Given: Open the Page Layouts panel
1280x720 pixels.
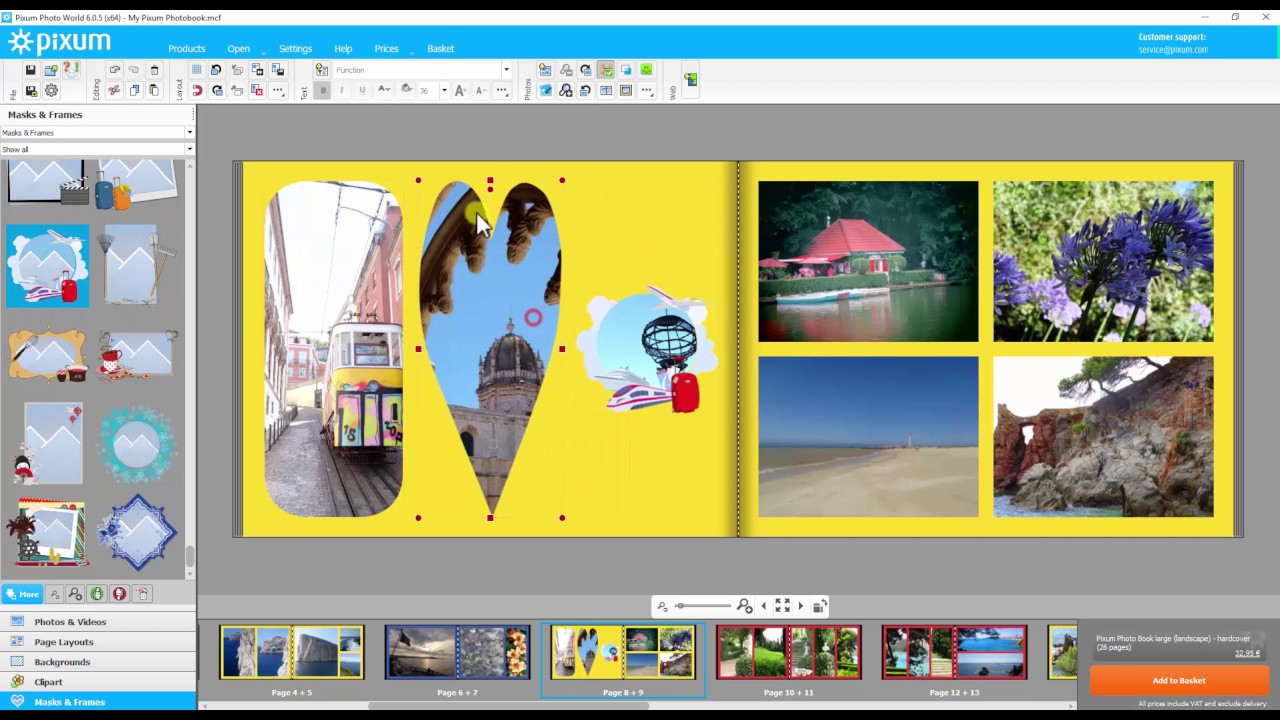Looking at the screenshot, I should coord(98,642).
